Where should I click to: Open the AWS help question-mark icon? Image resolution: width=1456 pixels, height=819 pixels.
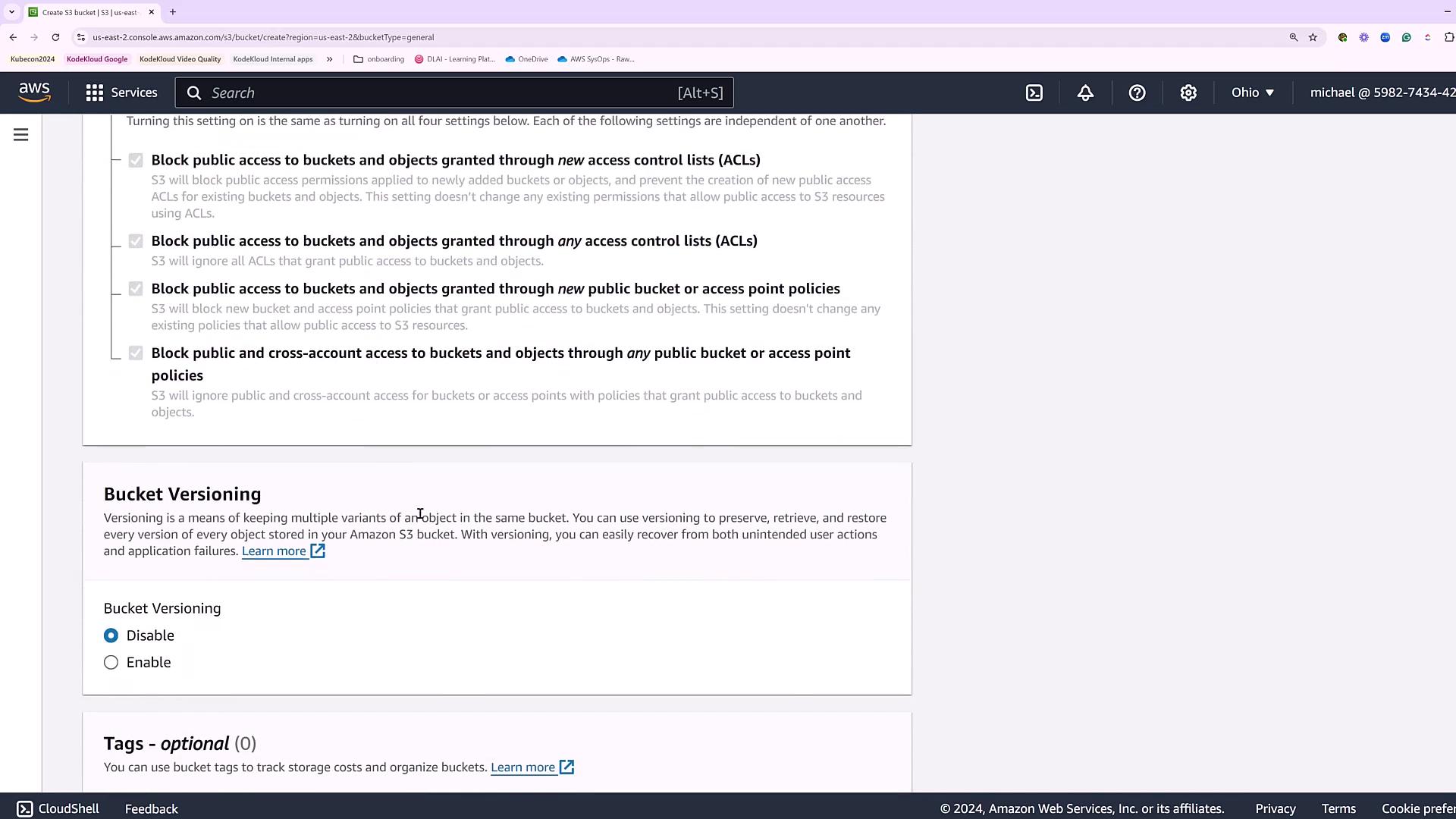[1137, 93]
